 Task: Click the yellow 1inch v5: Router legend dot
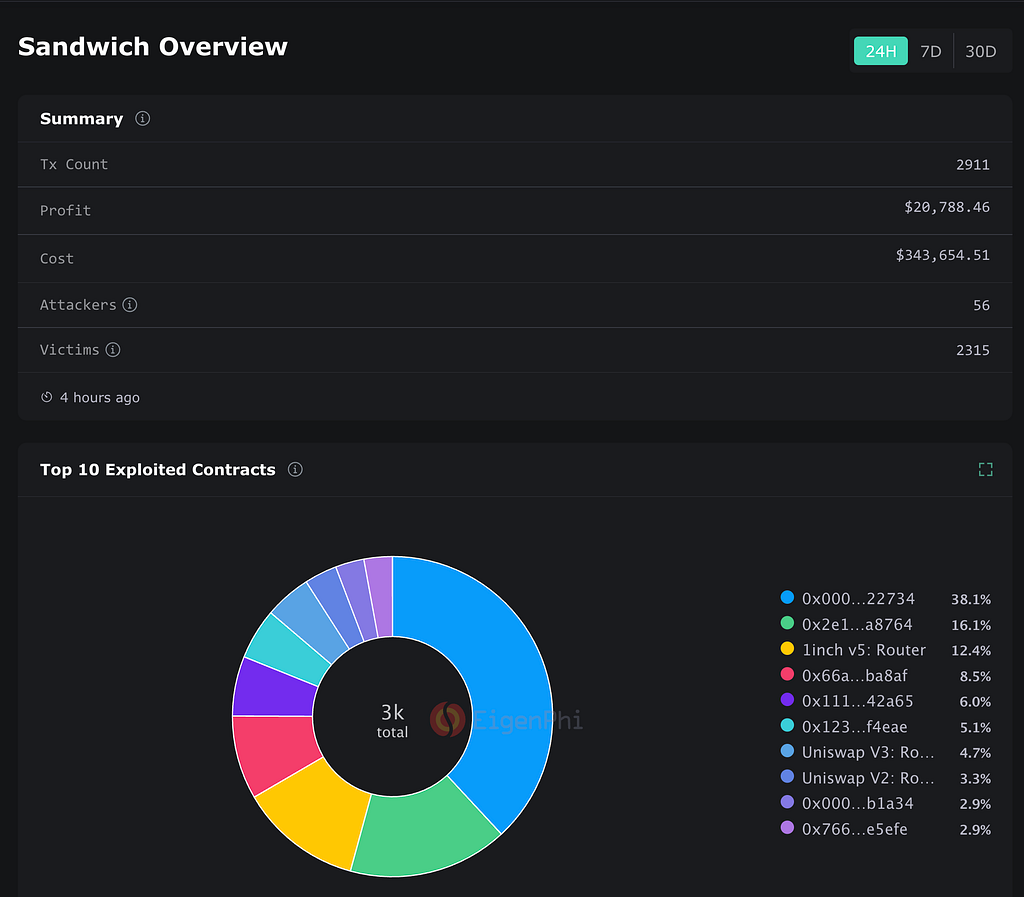pyautogui.click(x=787, y=648)
